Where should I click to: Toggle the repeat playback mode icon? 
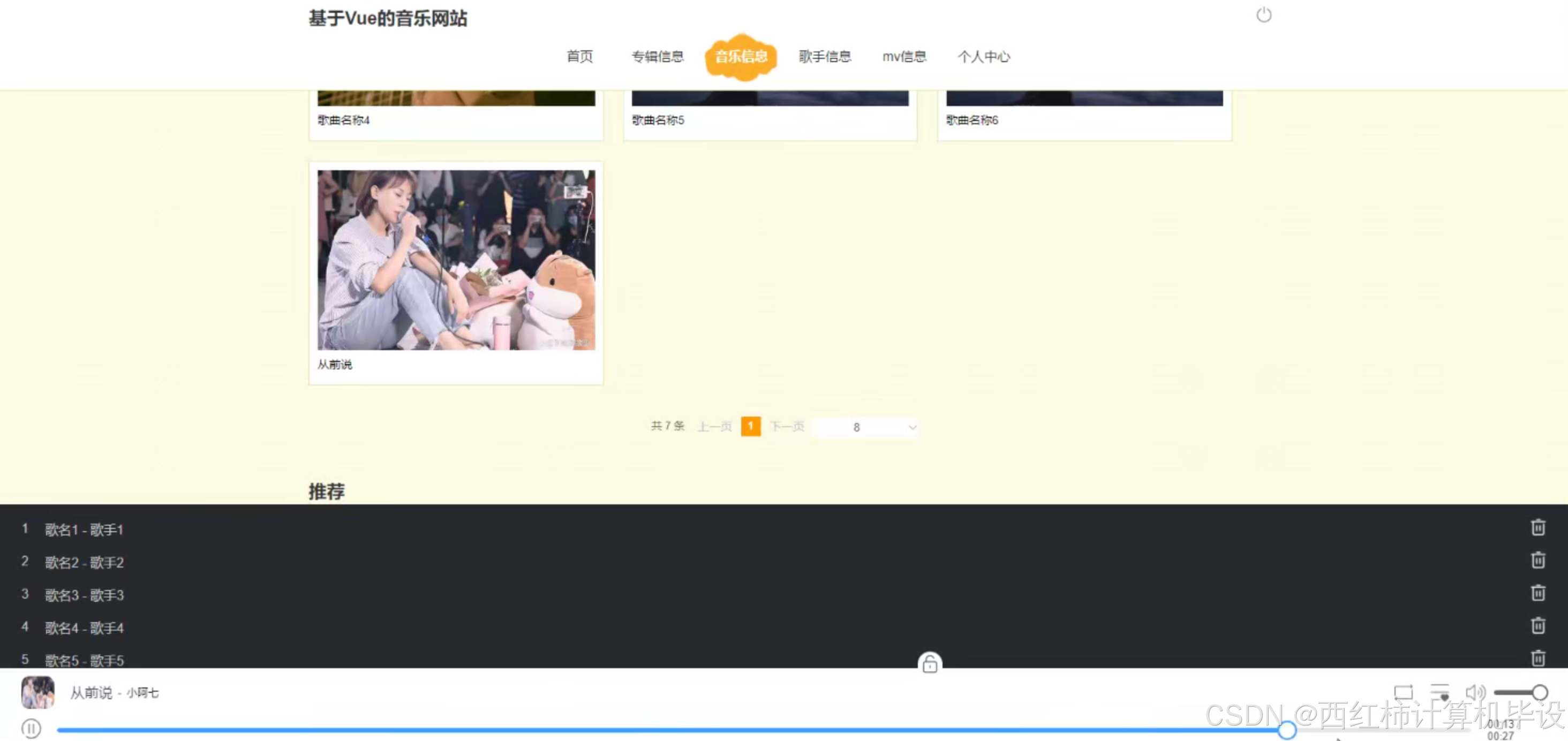(1404, 692)
